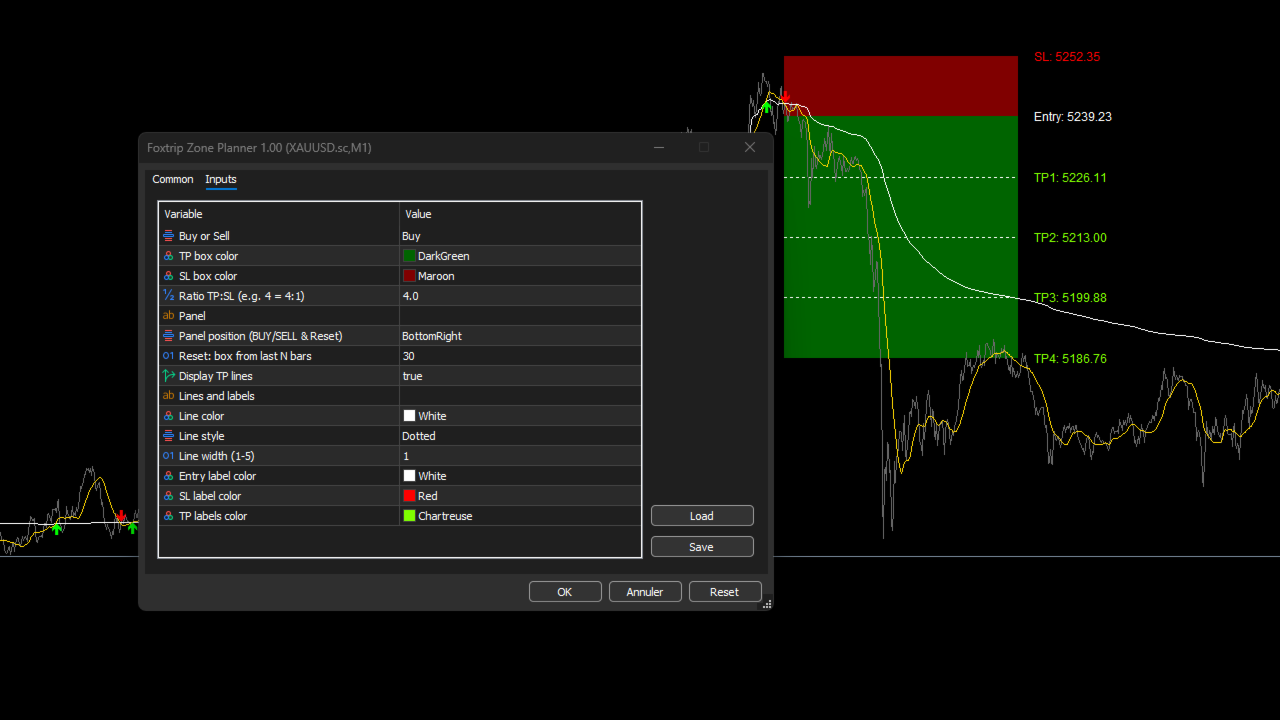Select the 'SL box color' variable name
Screen dimensions: 1280x720
pos(208,276)
